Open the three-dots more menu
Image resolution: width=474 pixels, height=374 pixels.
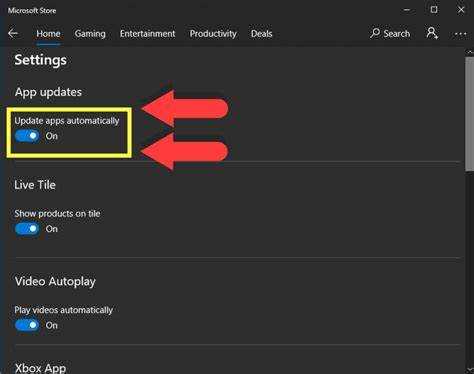point(460,34)
